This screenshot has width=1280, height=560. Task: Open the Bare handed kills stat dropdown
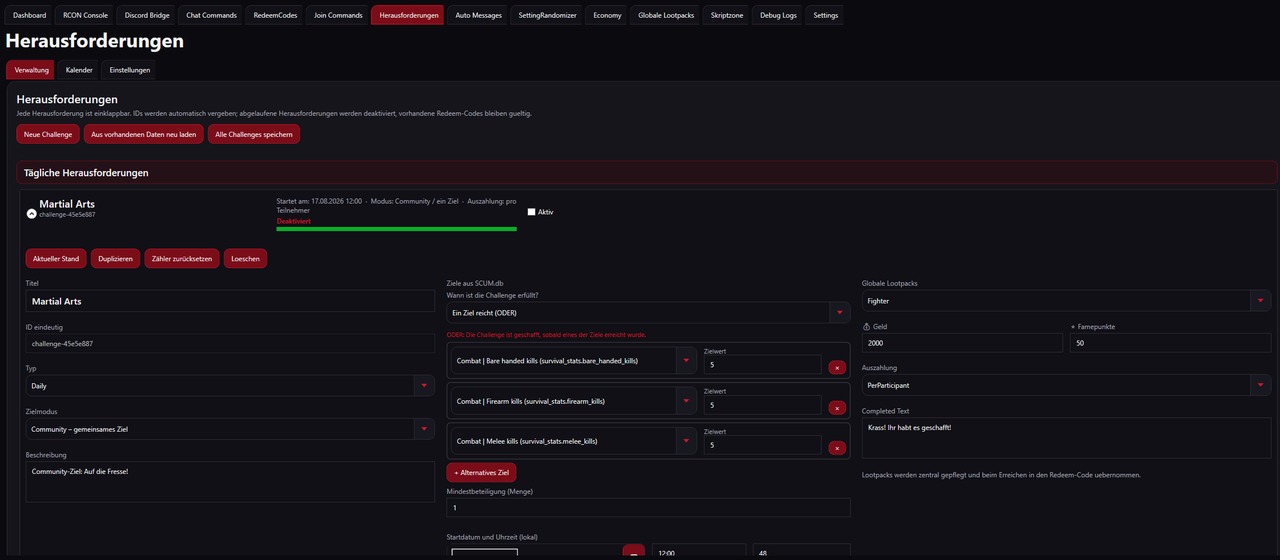click(x=574, y=360)
